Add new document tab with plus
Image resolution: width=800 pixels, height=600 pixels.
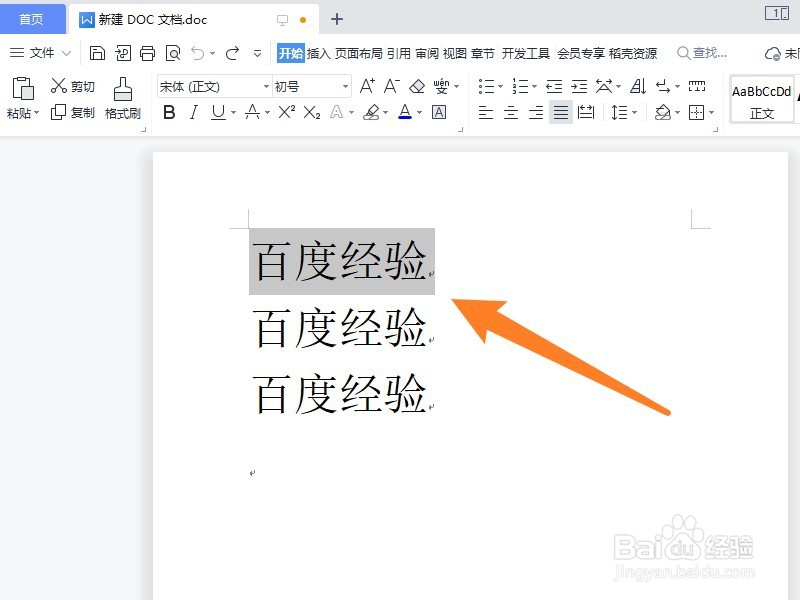[337, 19]
